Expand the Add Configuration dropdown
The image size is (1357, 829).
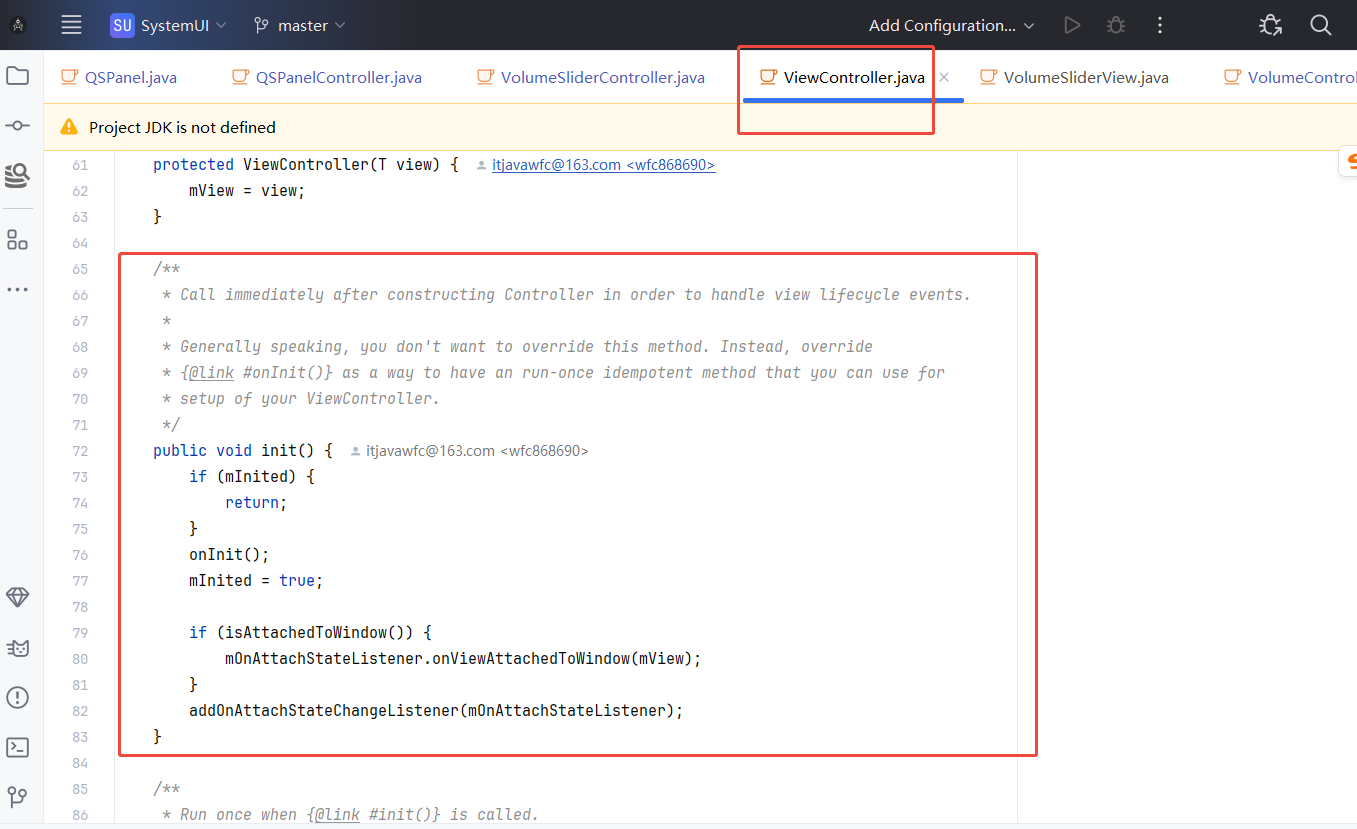tap(951, 25)
